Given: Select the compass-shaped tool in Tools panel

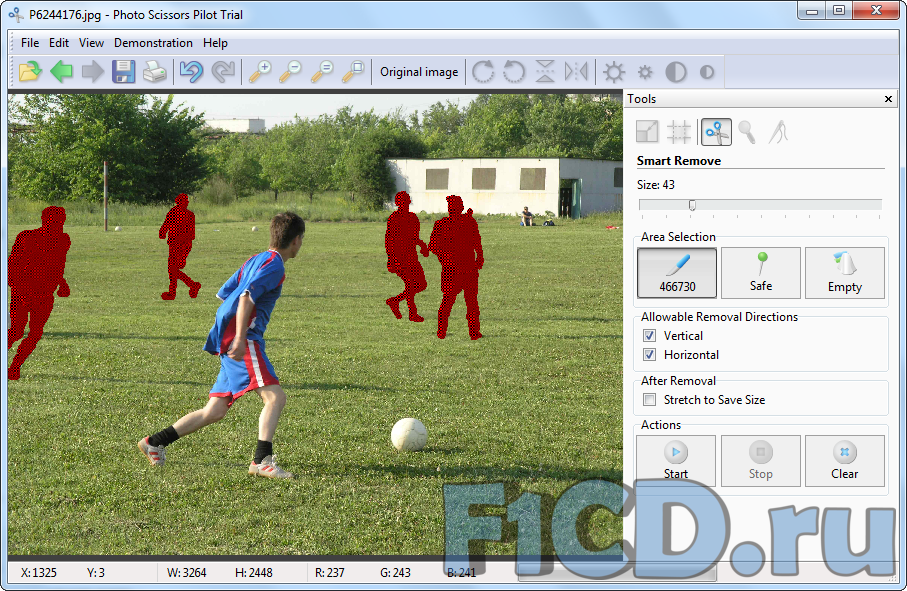Looking at the screenshot, I should (x=779, y=132).
